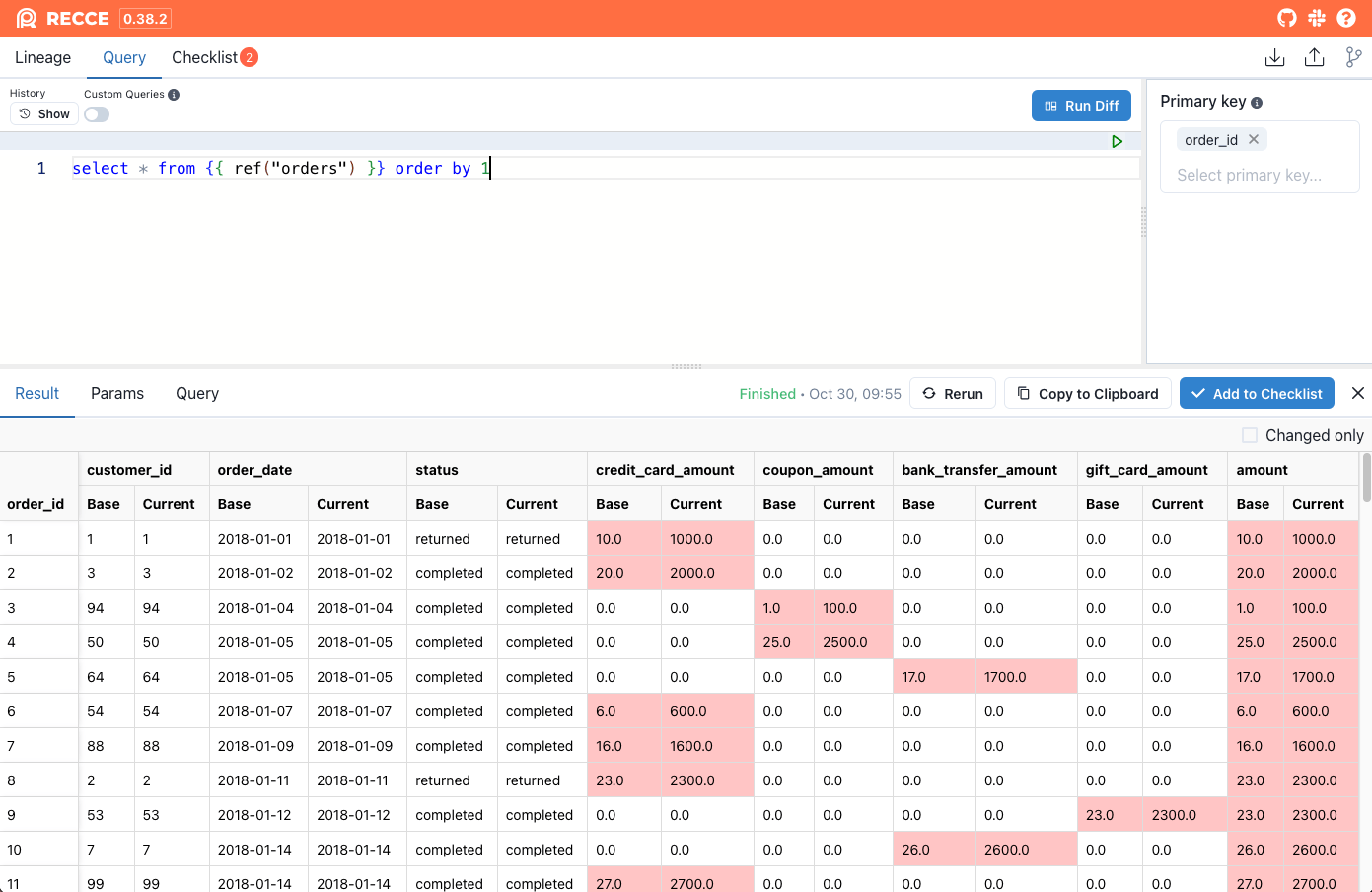Viewport: 1372px width, 892px height.
Task: Click the Checklist badge showing 2
Action: click(250, 57)
